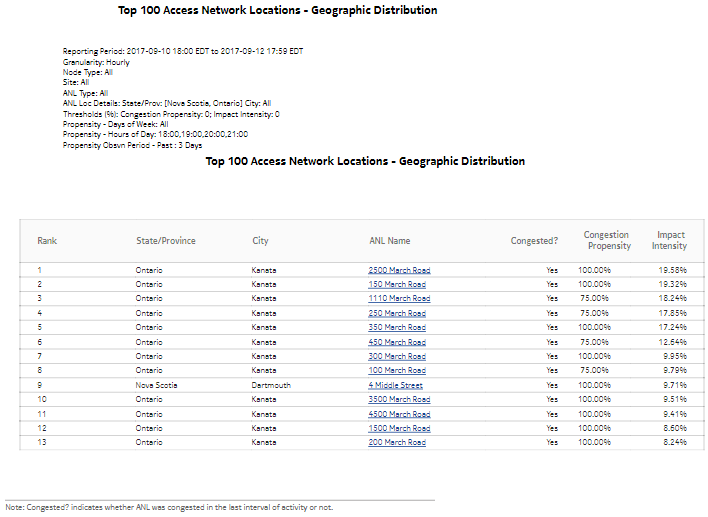Open the 3500 March Road link
The height and width of the screenshot is (517, 708).
click(x=399, y=399)
